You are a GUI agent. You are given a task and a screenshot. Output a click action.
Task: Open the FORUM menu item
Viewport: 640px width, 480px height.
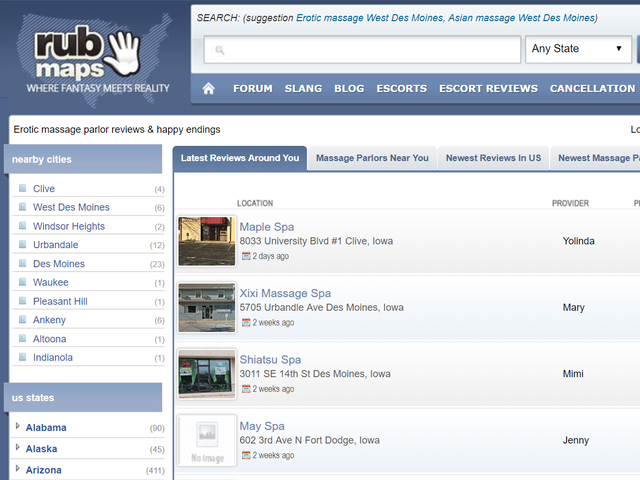(x=253, y=89)
